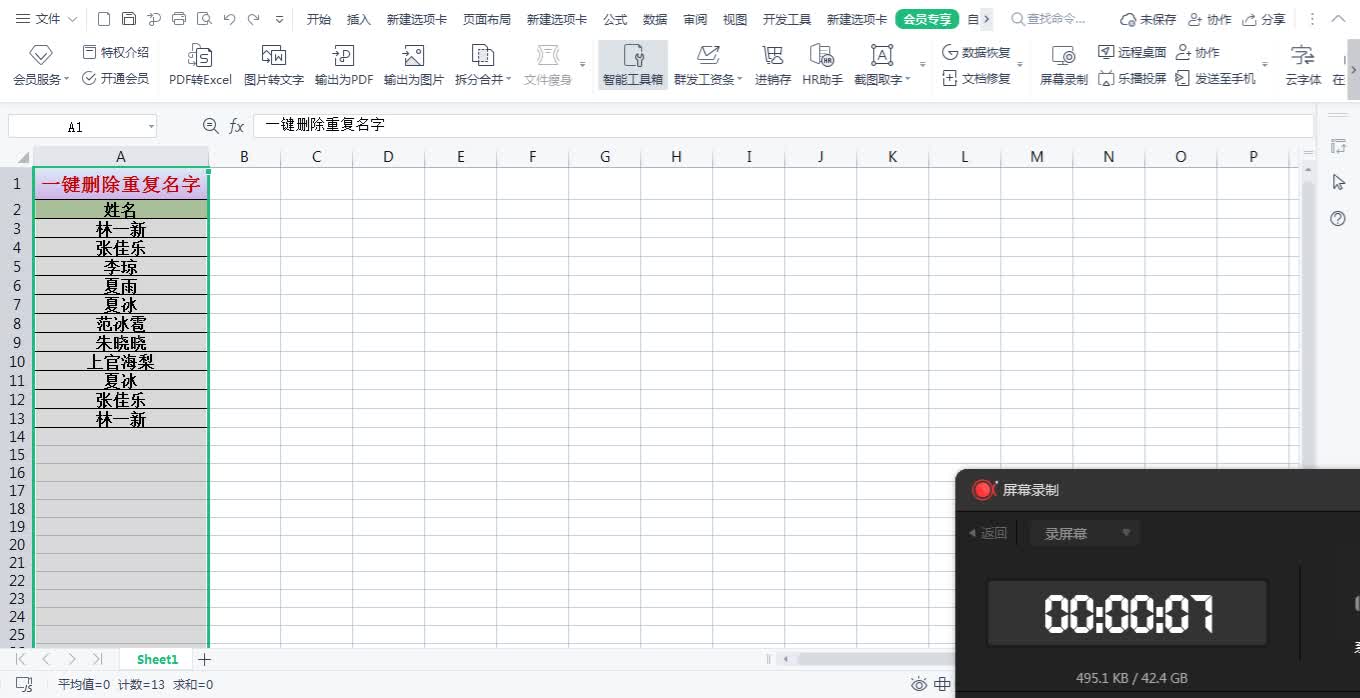Open the 插入 tab
The image size is (1360, 698).
click(x=359, y=19)
